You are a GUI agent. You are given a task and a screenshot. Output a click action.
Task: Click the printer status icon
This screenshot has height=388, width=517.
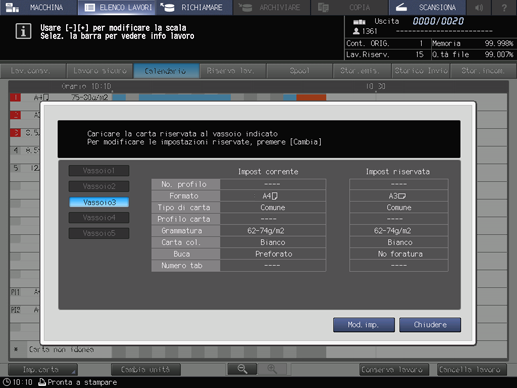point(42,382)
